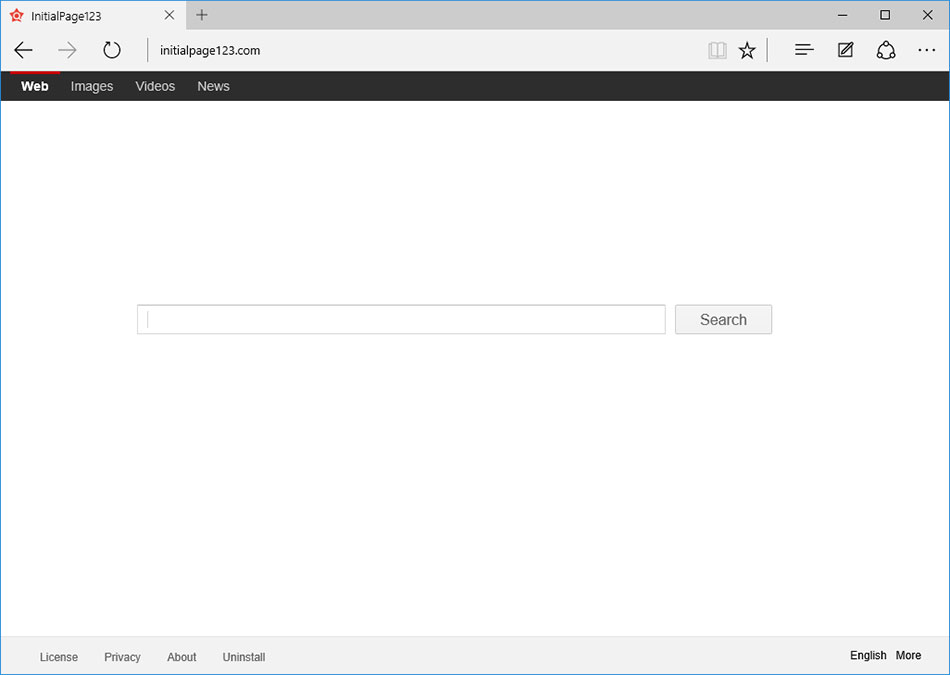Add page to favorites with the star icon
Viewport: 950px width, 675px height.
pyautogui.click(x=747, y=51)
